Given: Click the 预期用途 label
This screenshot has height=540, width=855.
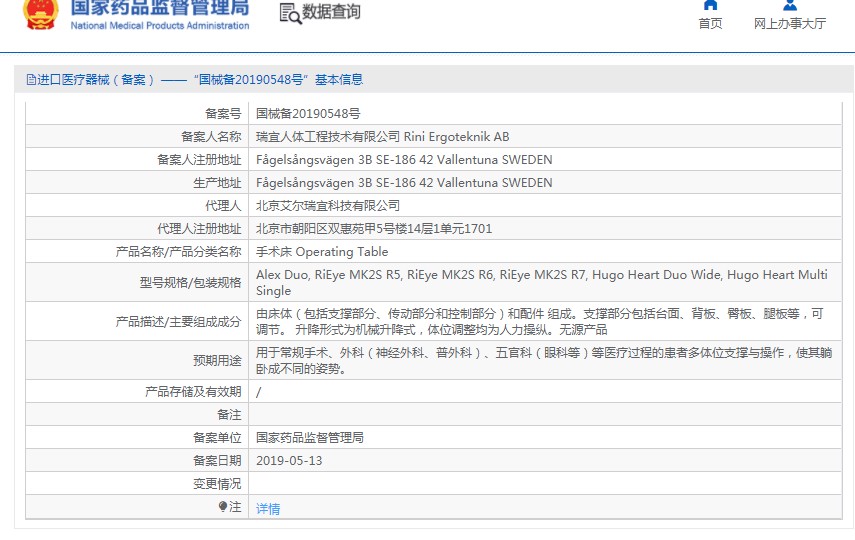Looking at the screenshot, I should (217, 360).
